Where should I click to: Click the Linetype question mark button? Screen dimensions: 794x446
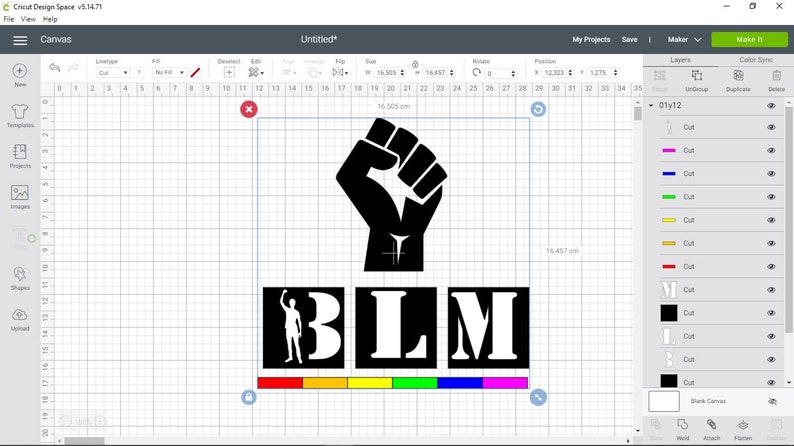(x=139, y=73)
